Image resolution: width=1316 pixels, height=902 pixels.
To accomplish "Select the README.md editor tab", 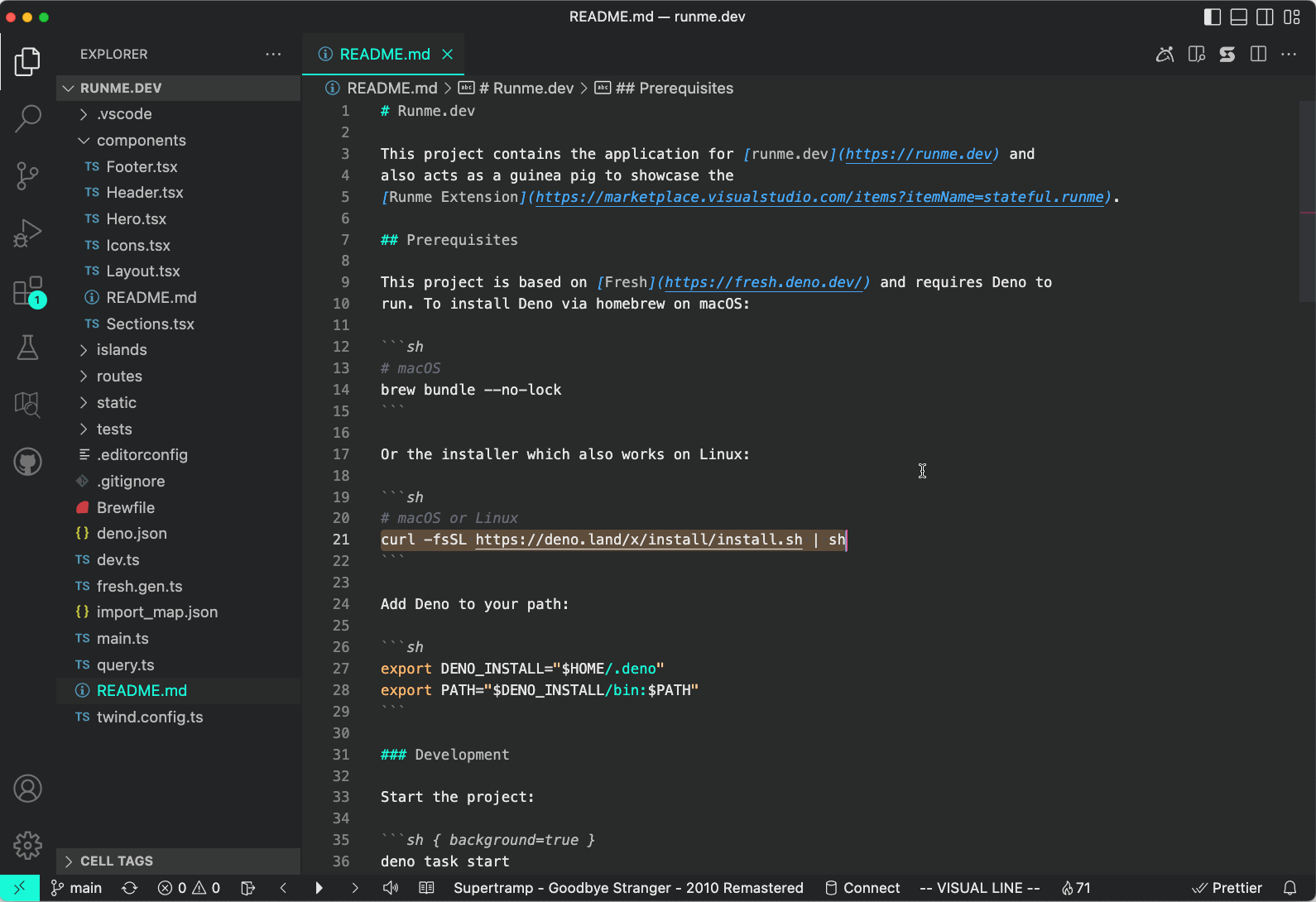I will coord(384,55).
